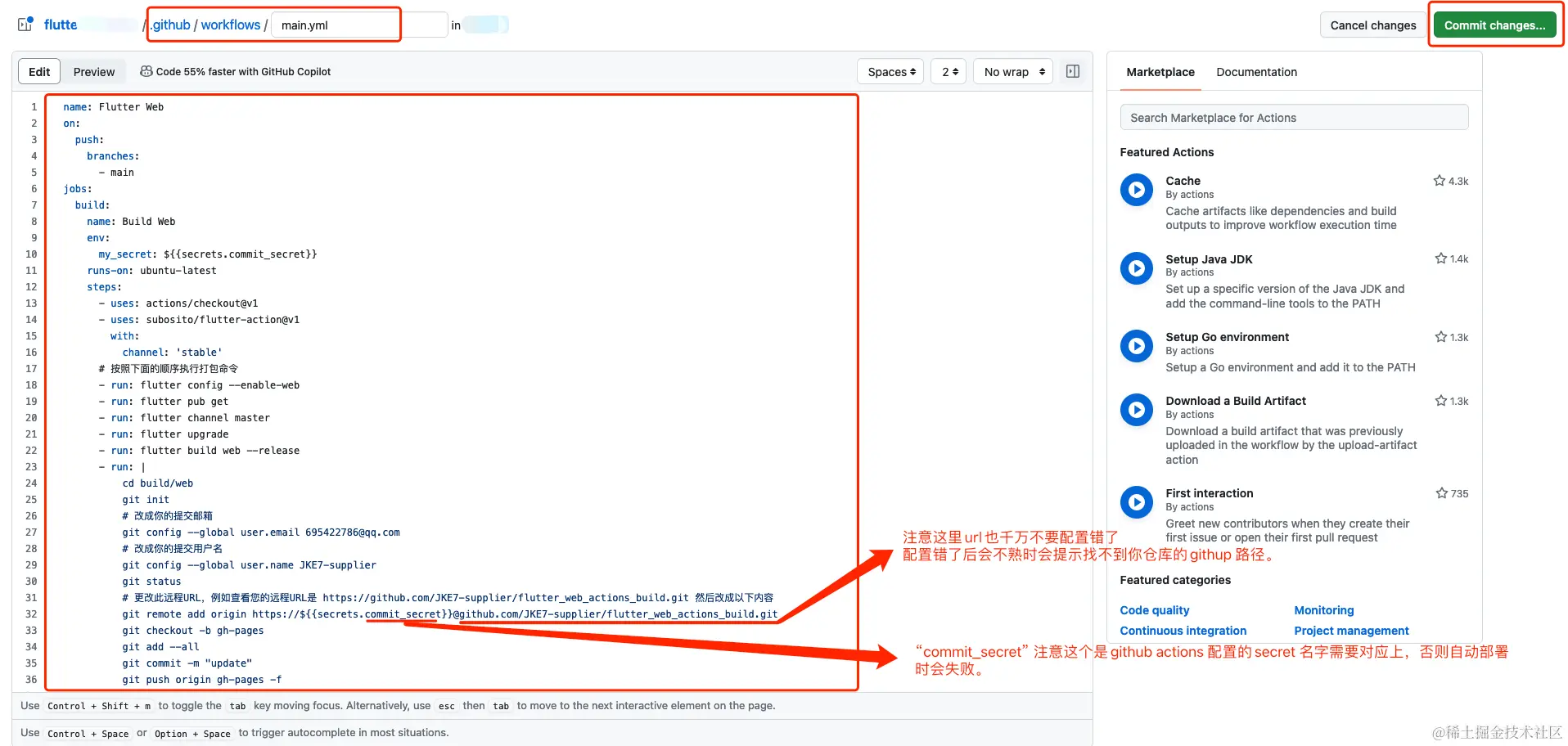
Task: Click the Code 55% faster with Copilot text
Action: coord(243,72)
